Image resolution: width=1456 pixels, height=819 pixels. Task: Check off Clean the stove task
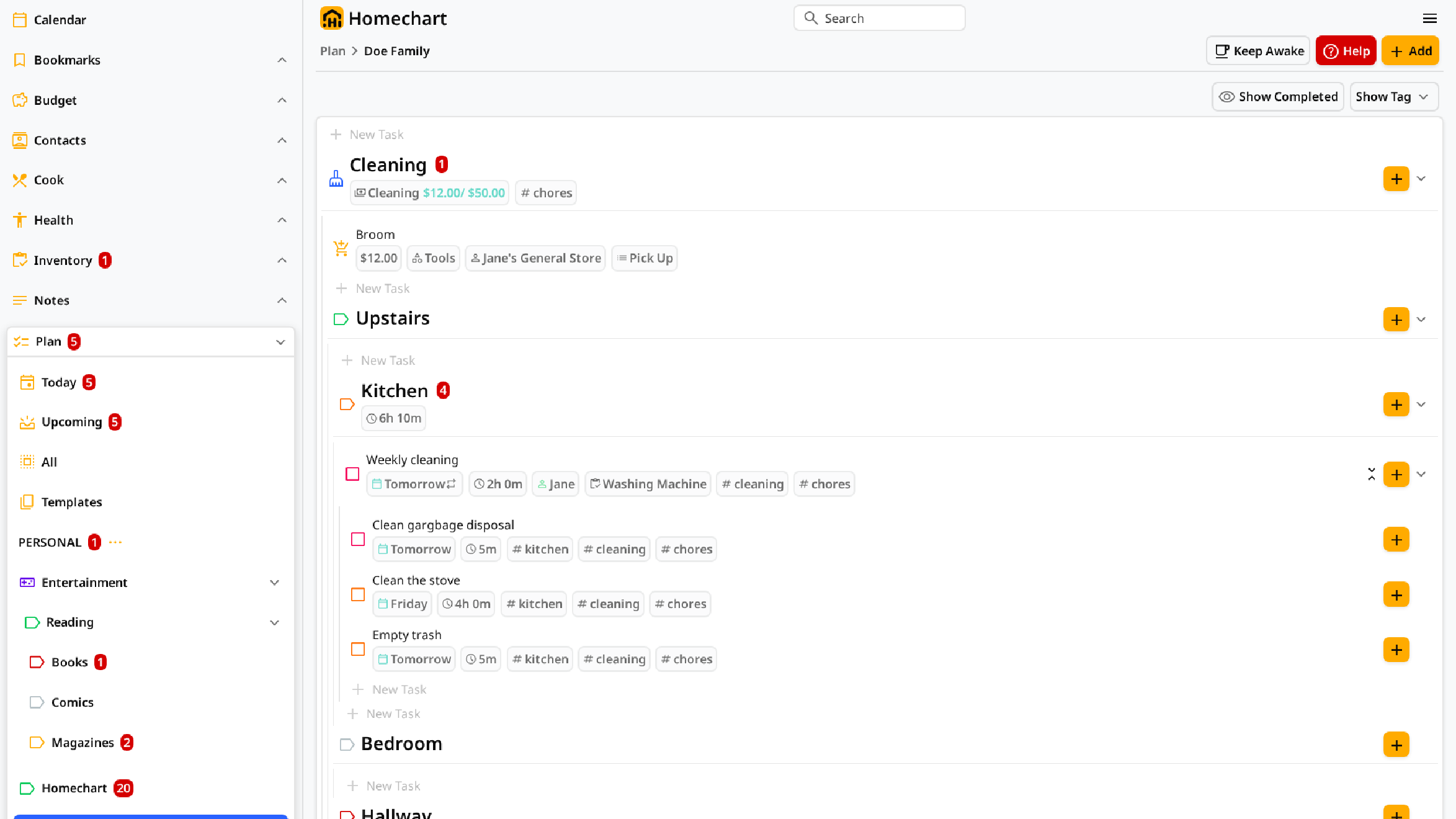(358, 594)
